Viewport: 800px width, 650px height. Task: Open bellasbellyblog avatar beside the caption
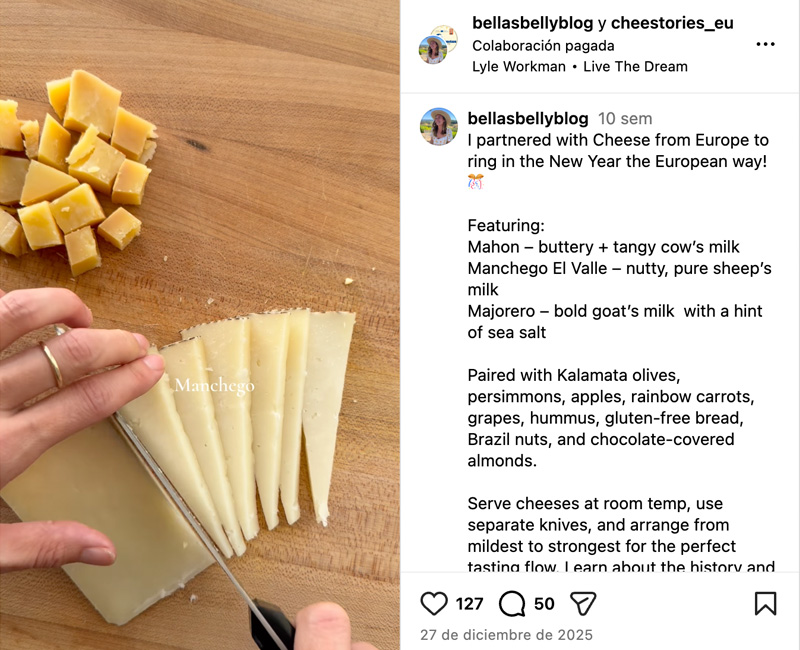438,127
